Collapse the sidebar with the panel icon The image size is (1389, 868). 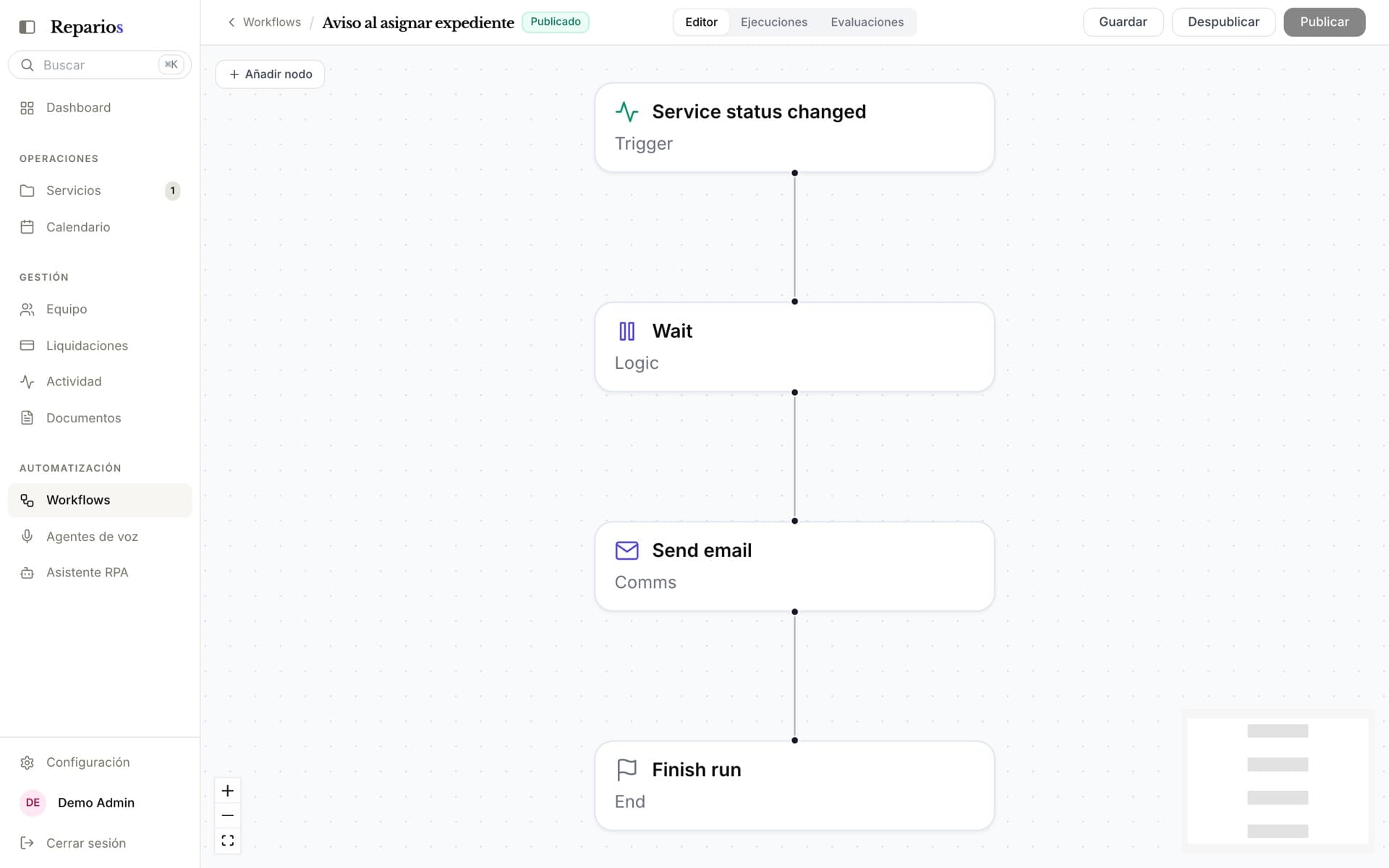click(x=27, y=27)
